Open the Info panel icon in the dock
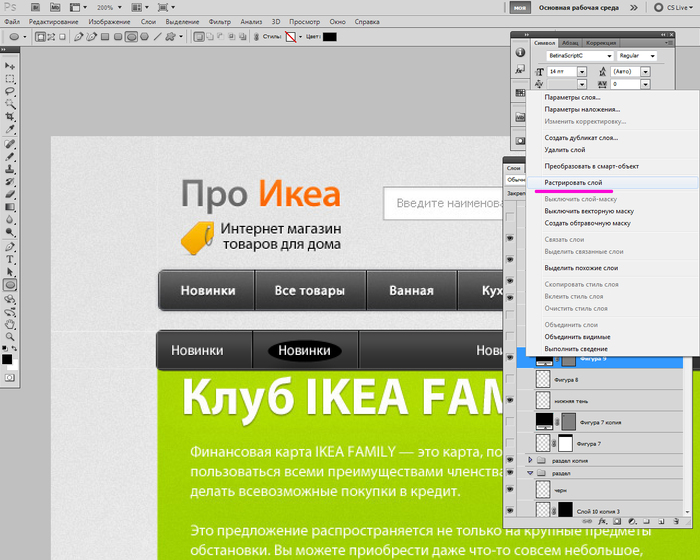The image size is (700, 560). click(x=520, y=53)
